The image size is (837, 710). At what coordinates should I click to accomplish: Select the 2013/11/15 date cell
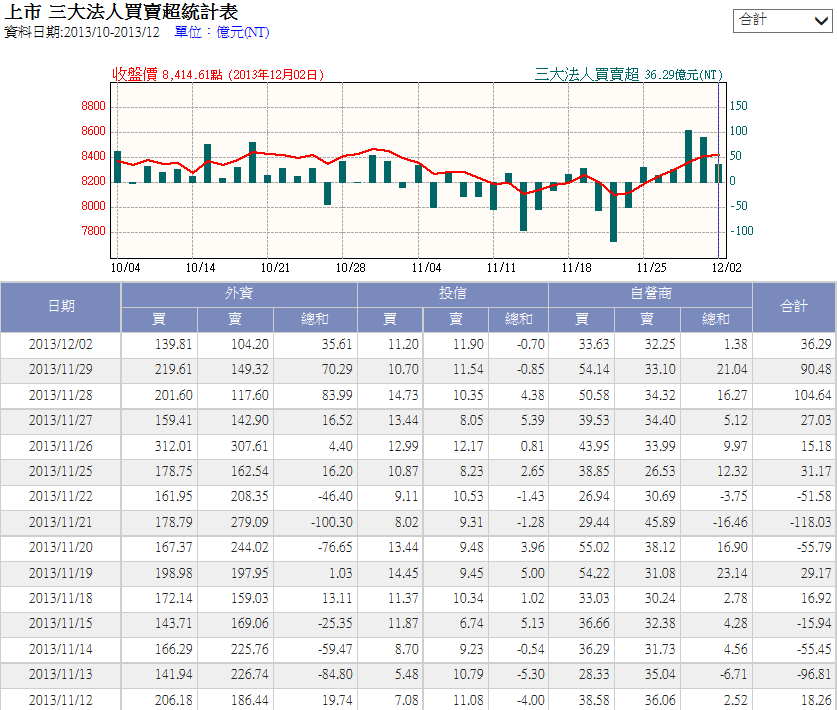click(61, 624)
